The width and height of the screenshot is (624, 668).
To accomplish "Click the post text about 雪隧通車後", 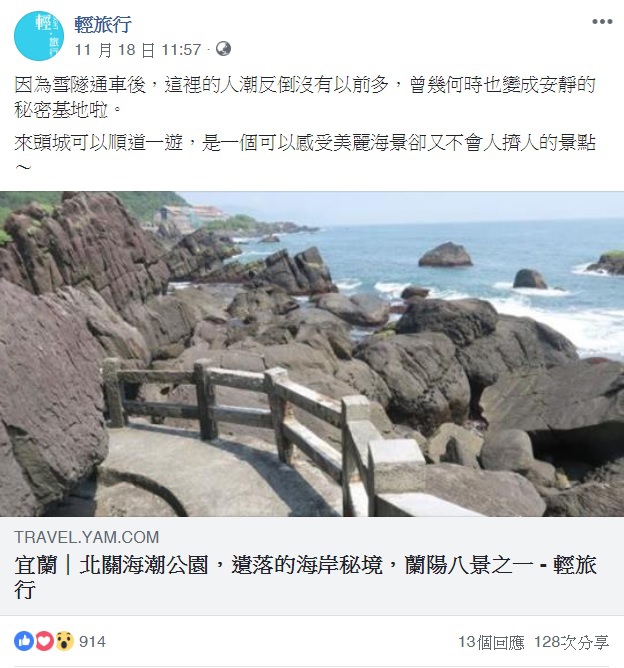I will coord(305,97).
